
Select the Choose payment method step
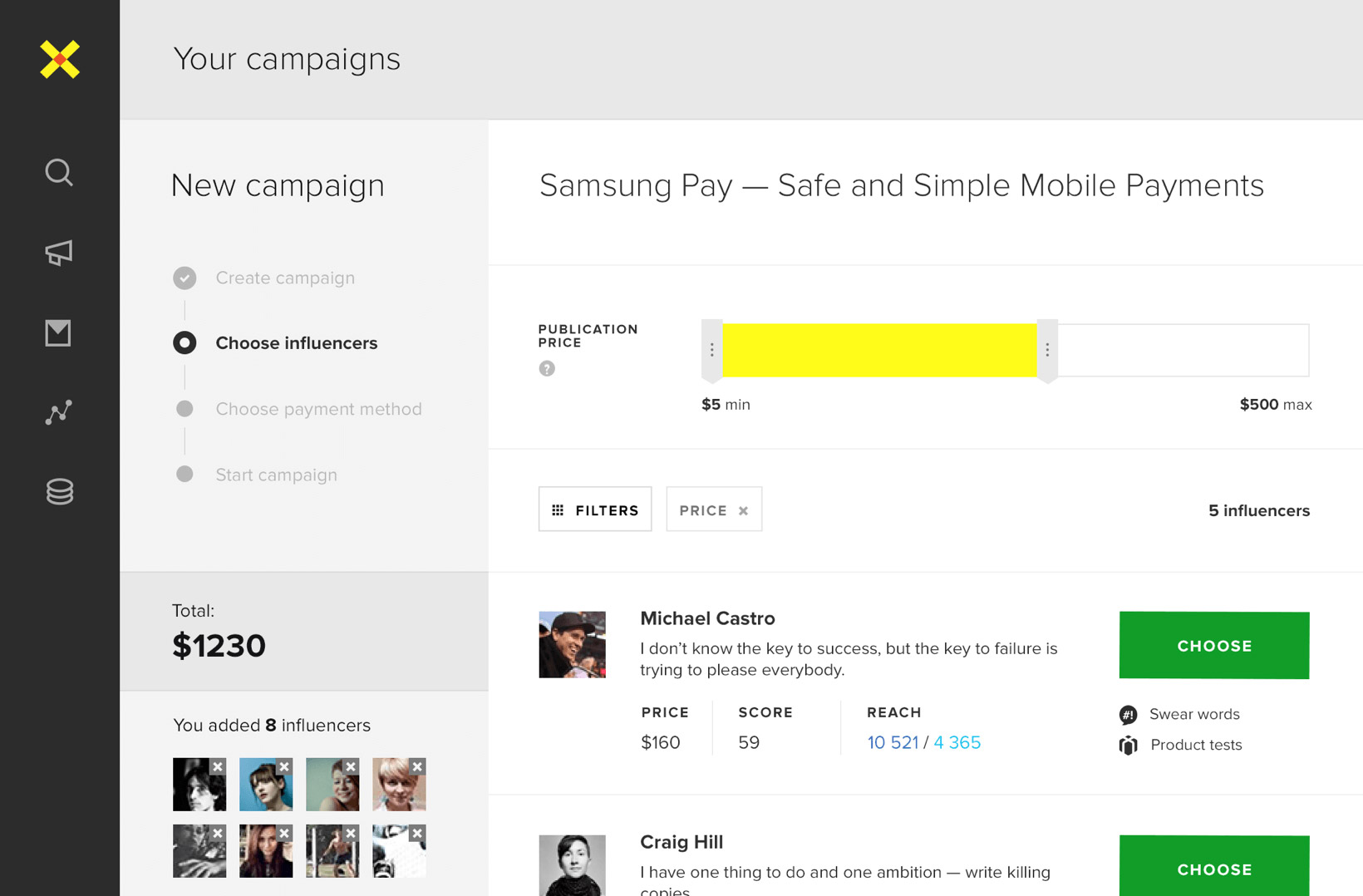(x=318, y=409)
